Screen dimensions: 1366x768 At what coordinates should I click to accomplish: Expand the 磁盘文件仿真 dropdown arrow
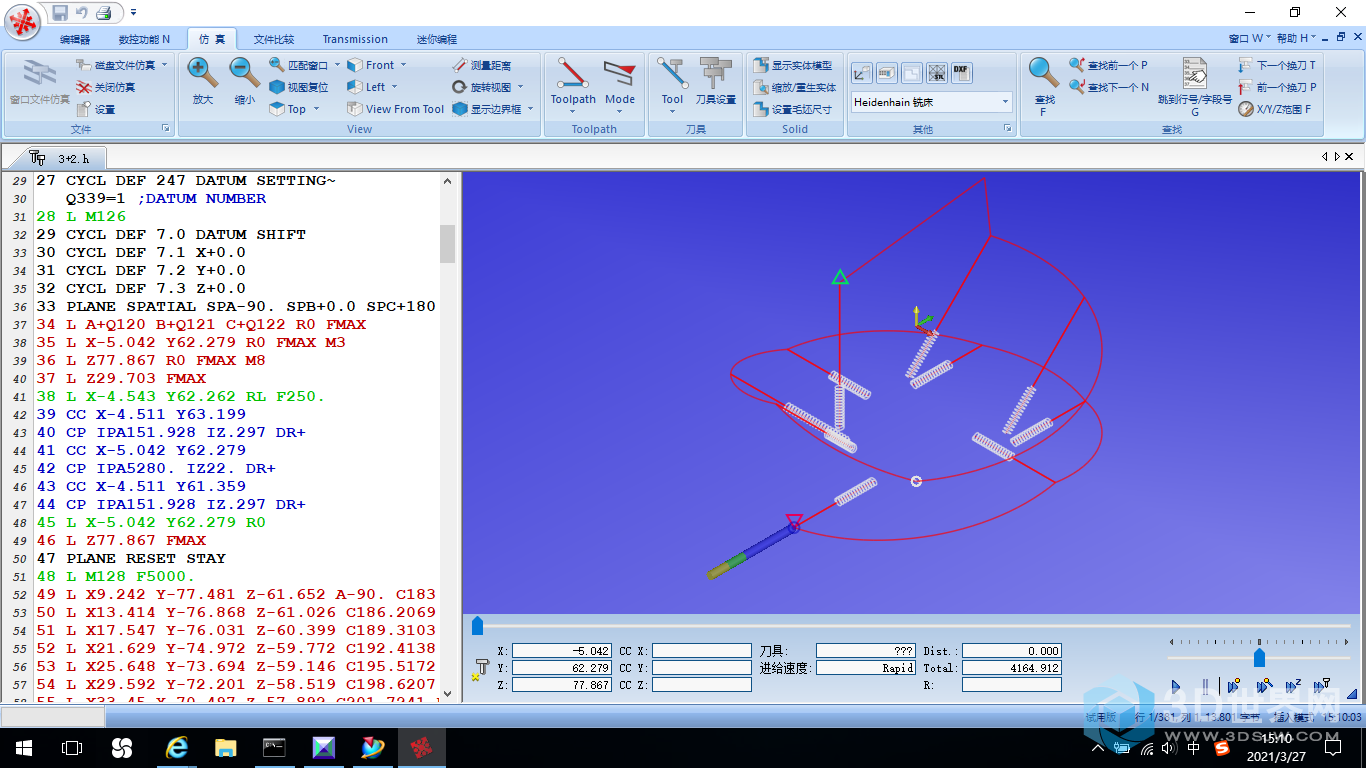[164, 65]
